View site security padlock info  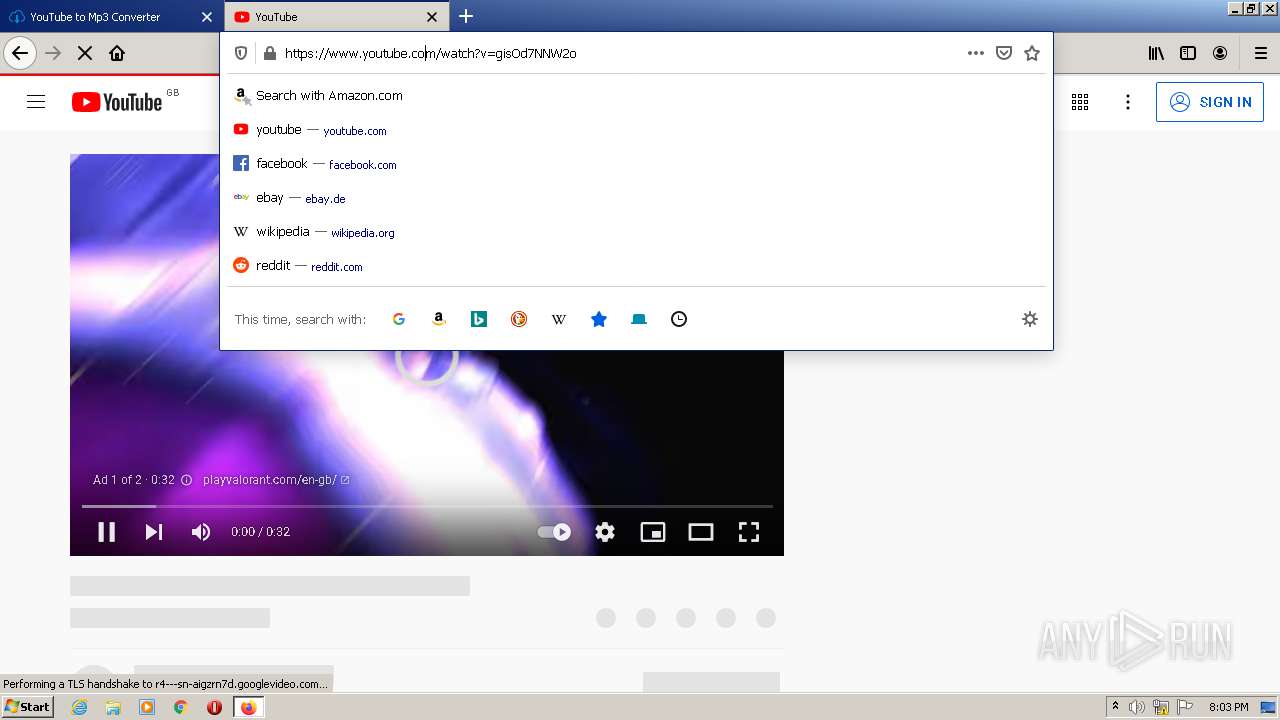coord(269,53)
